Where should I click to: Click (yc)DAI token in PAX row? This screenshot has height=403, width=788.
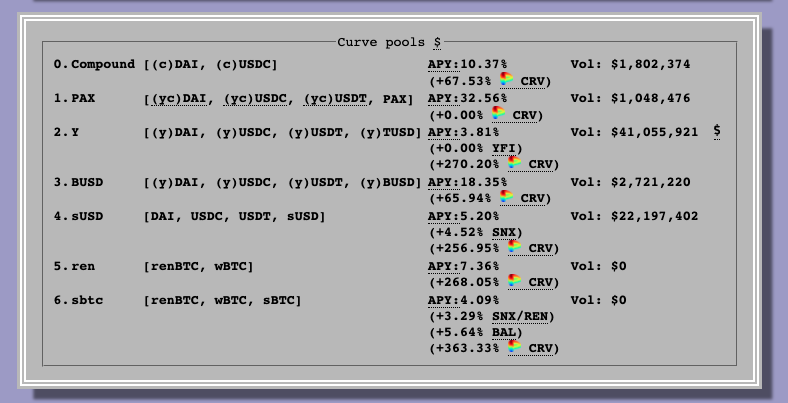click(179, 99)
